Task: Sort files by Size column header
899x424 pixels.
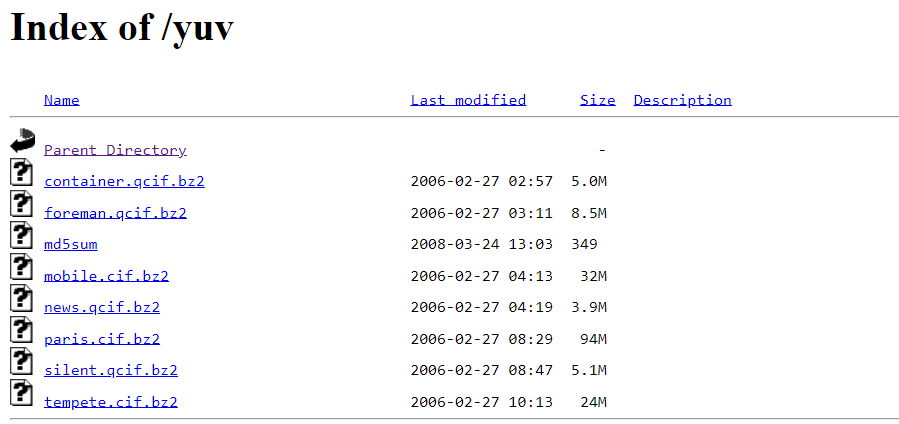Action: point(597,100)
